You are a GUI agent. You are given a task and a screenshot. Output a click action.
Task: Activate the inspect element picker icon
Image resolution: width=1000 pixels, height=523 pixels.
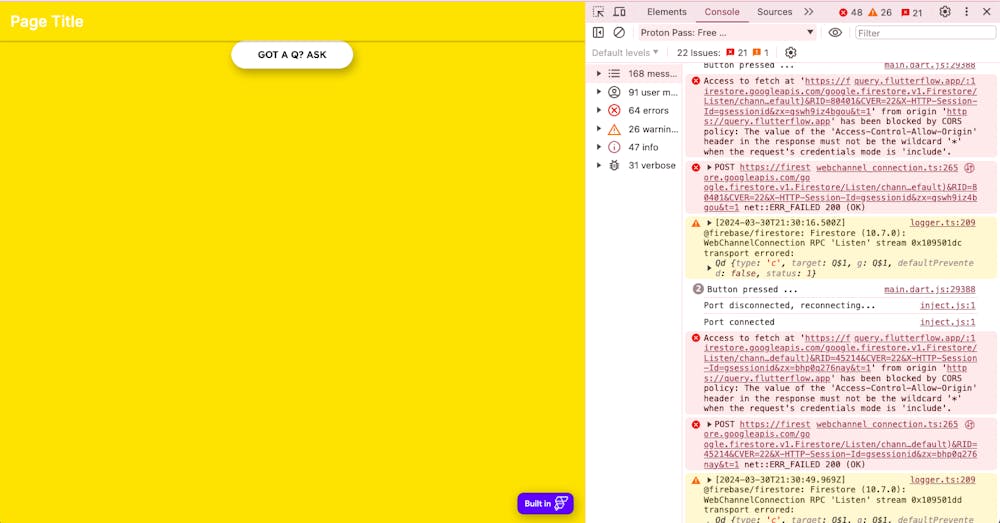(598, 12)
